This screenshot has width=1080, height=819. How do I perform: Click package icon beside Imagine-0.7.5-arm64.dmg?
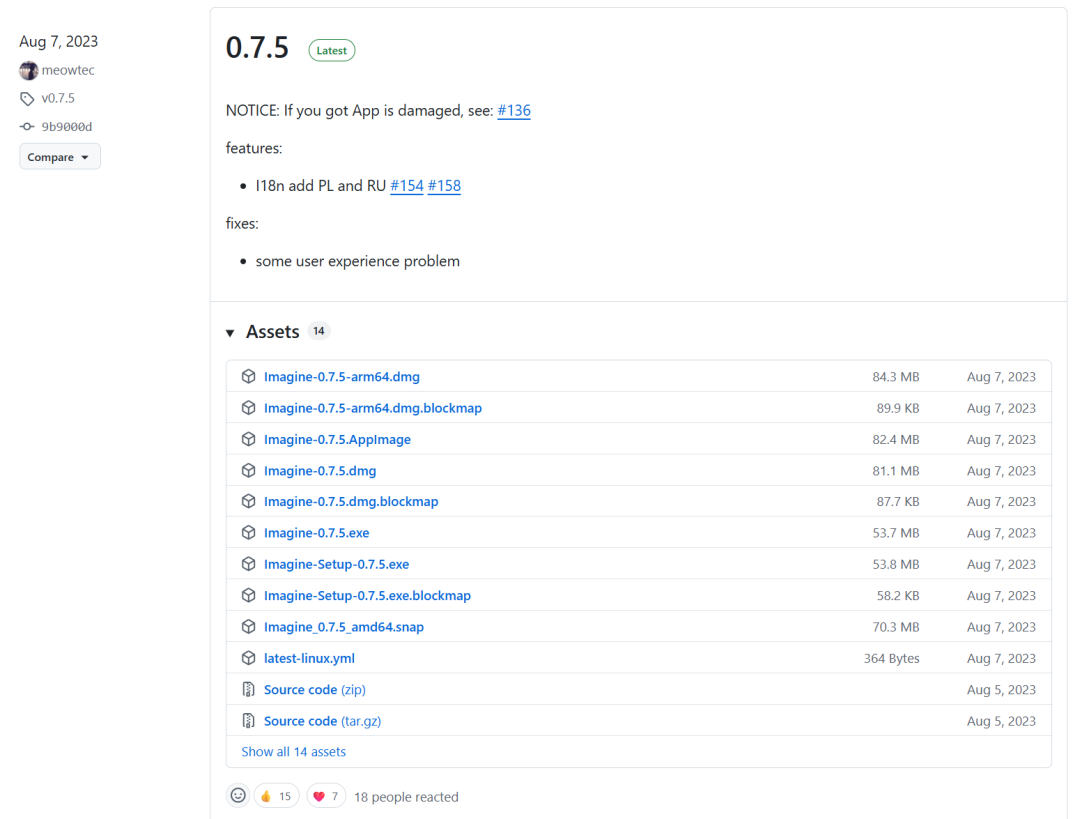tap(249, 377)
